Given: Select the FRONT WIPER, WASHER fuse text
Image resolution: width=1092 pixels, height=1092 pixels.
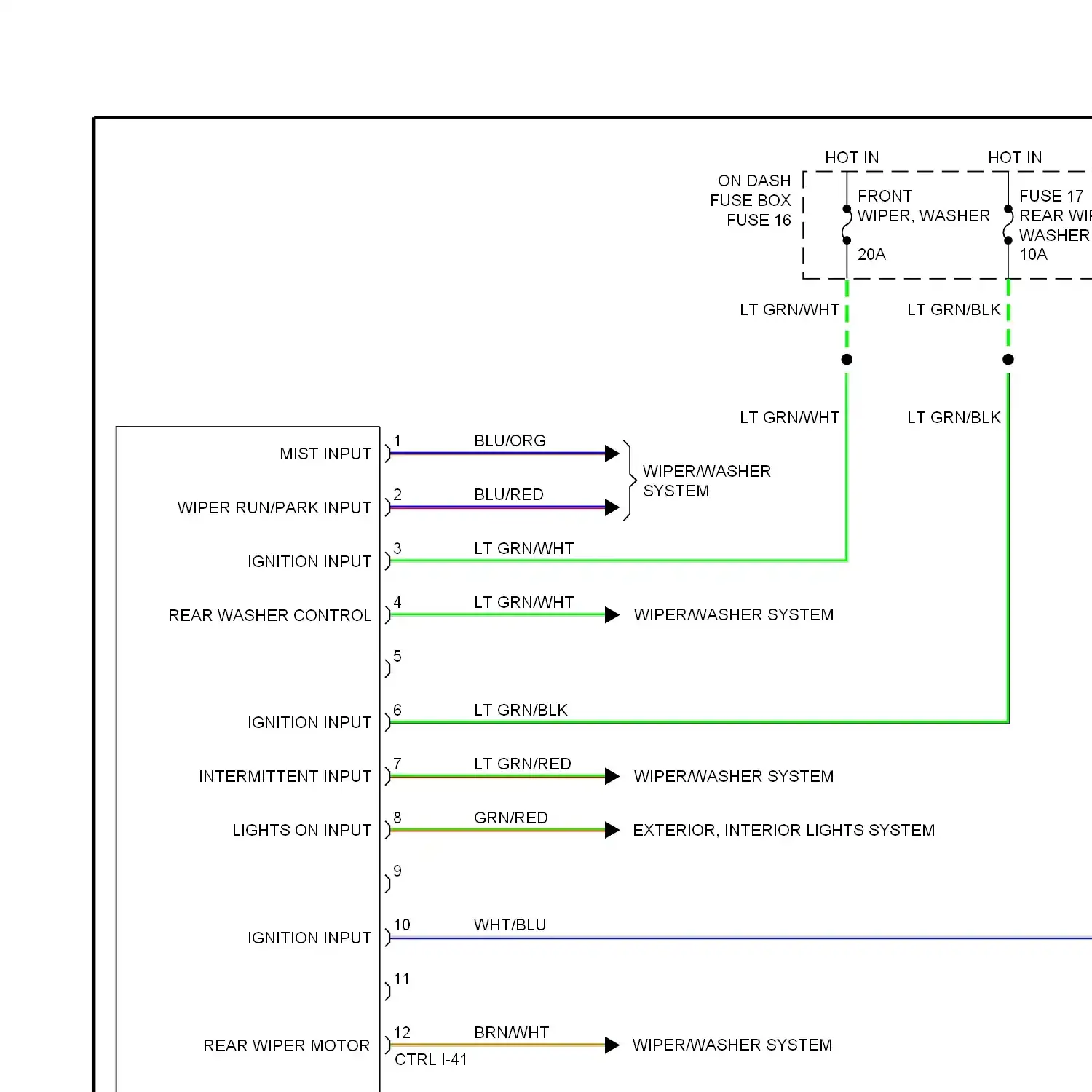Looking at the screenshot, I should [x=924, y=206].
